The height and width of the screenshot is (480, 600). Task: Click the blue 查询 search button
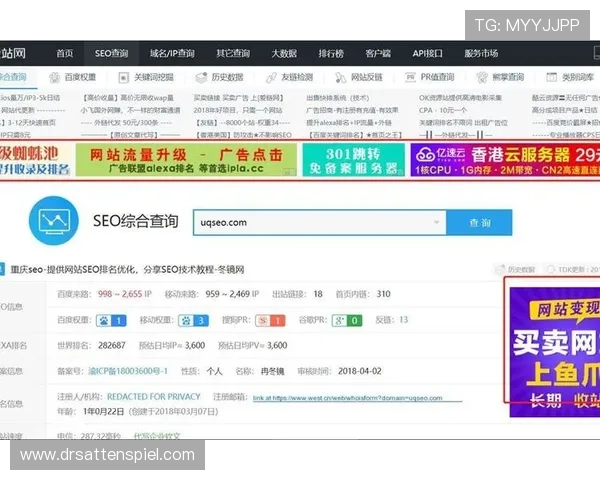pyautogui.click(x=479, y=223)
